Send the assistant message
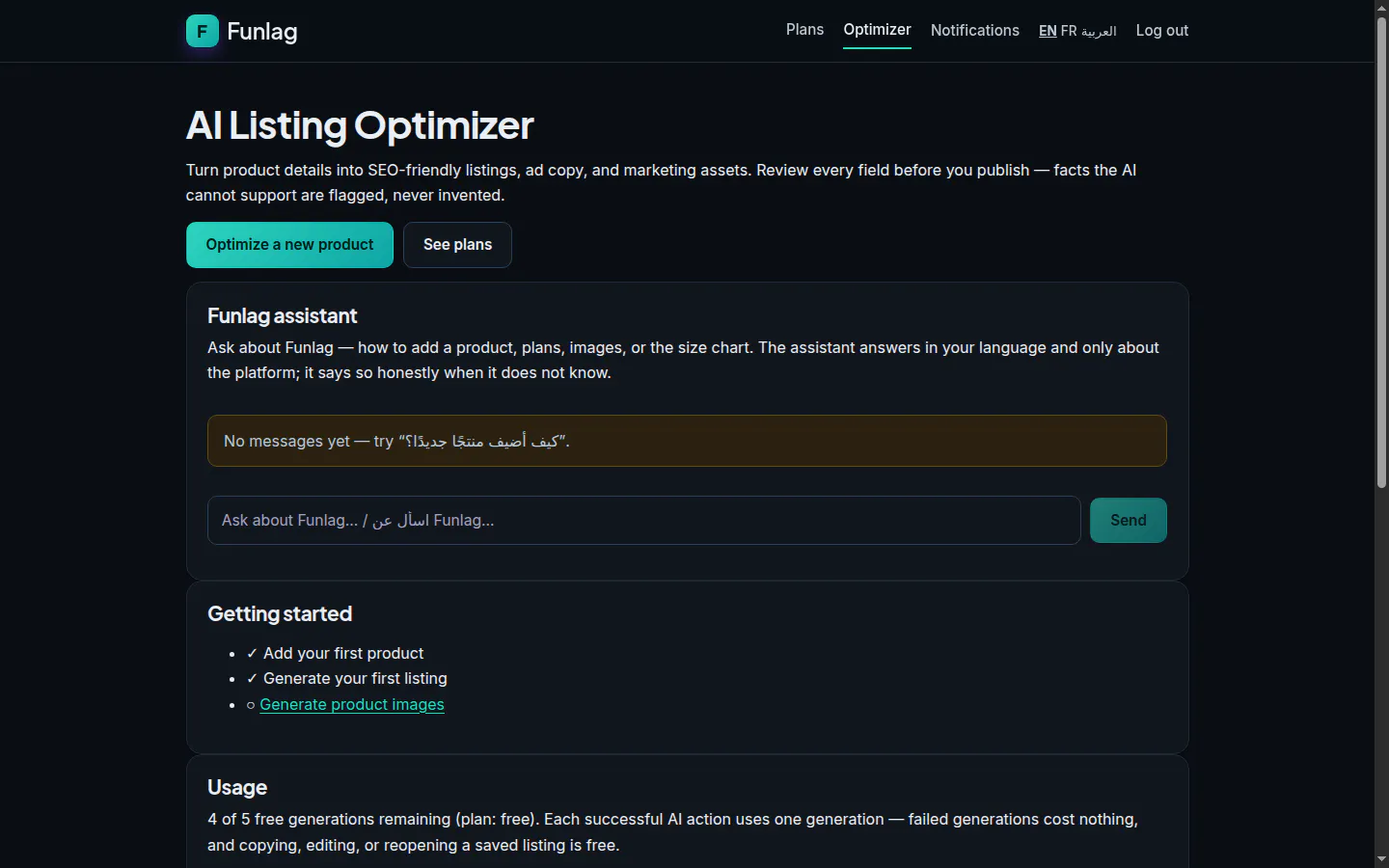This screenshot has height=868, width=1389. (x=1128, y=521)
